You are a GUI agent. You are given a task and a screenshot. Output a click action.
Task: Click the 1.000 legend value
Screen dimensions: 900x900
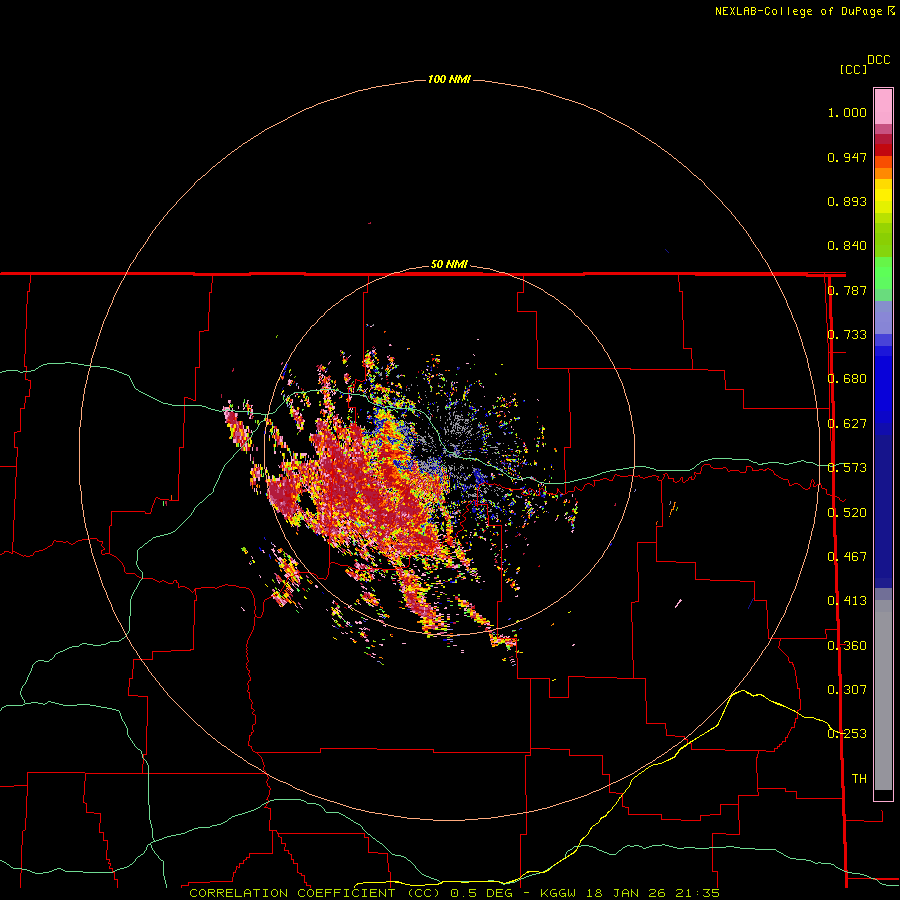pos(847,112)
